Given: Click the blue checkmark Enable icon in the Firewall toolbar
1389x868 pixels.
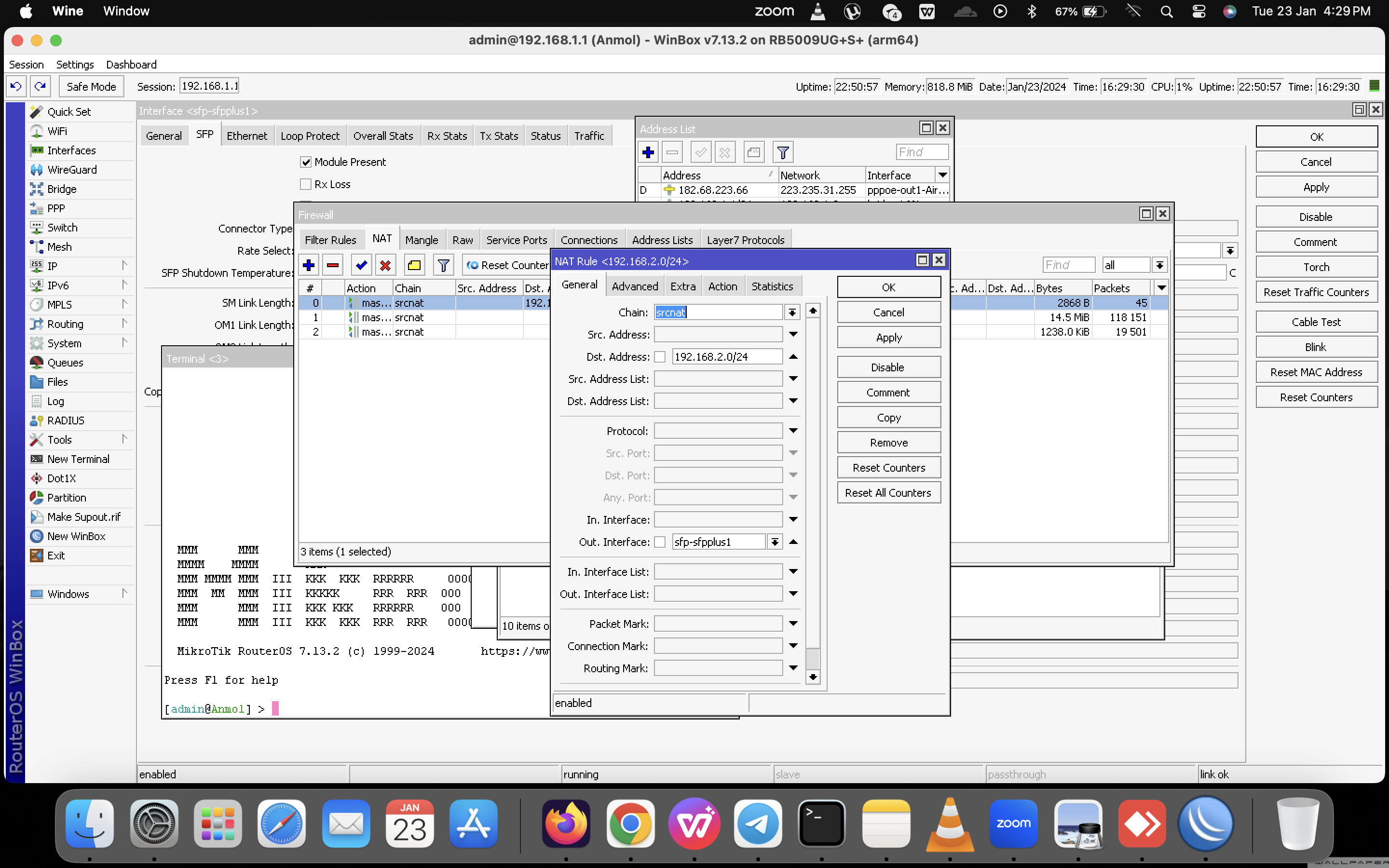Looking at the screenshot, I should (362, 265).
